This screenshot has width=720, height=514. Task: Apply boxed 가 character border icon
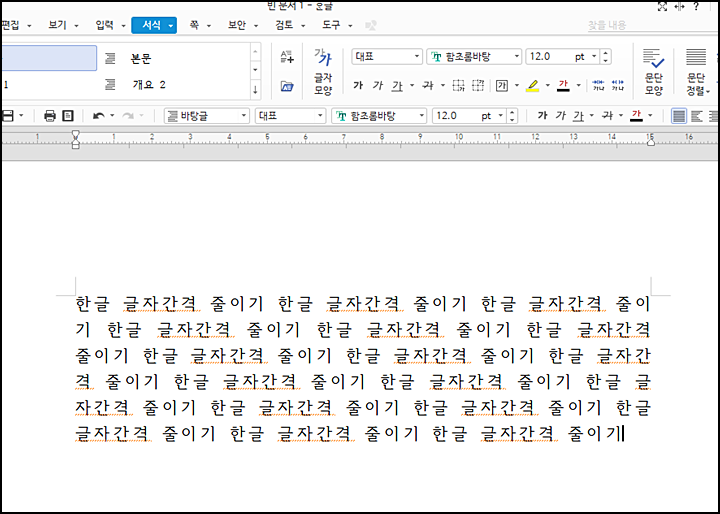click(x=502, y=85)
